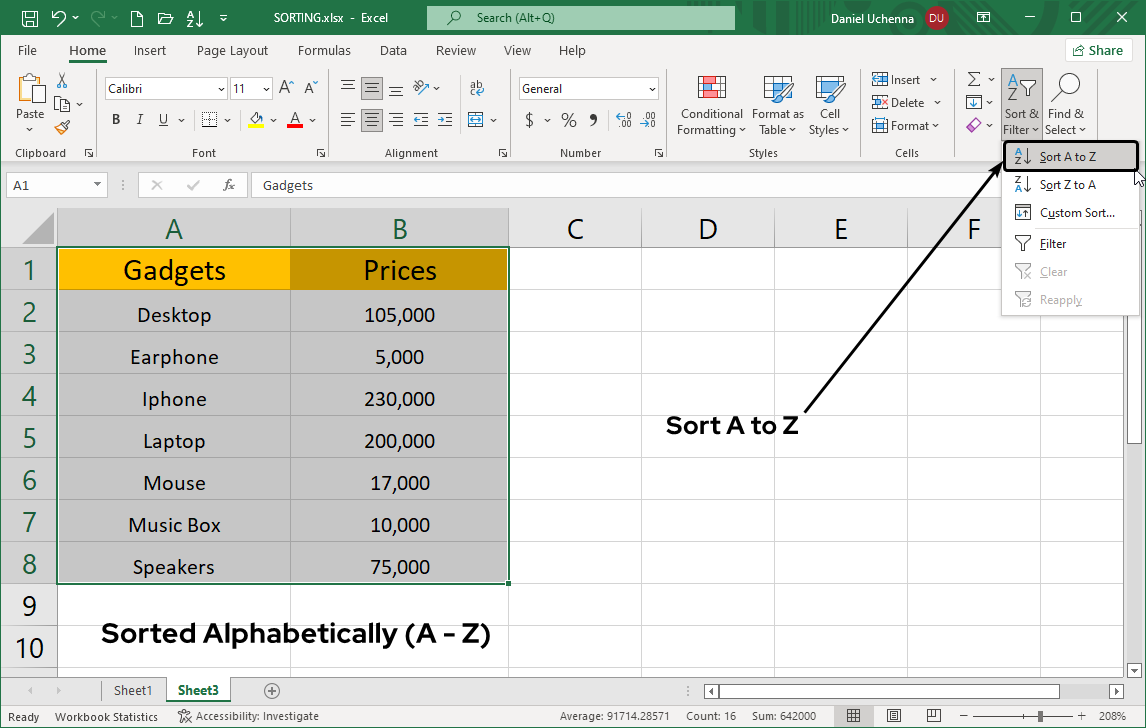This screenshot has height=728, width=1146.
Task: Choose Sort Z to A from menu
Action: [1067, 185]
